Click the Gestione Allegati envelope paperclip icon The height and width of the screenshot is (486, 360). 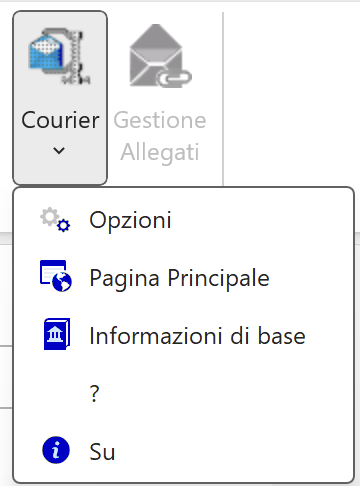pyautogui.click(x=160, y=56)
